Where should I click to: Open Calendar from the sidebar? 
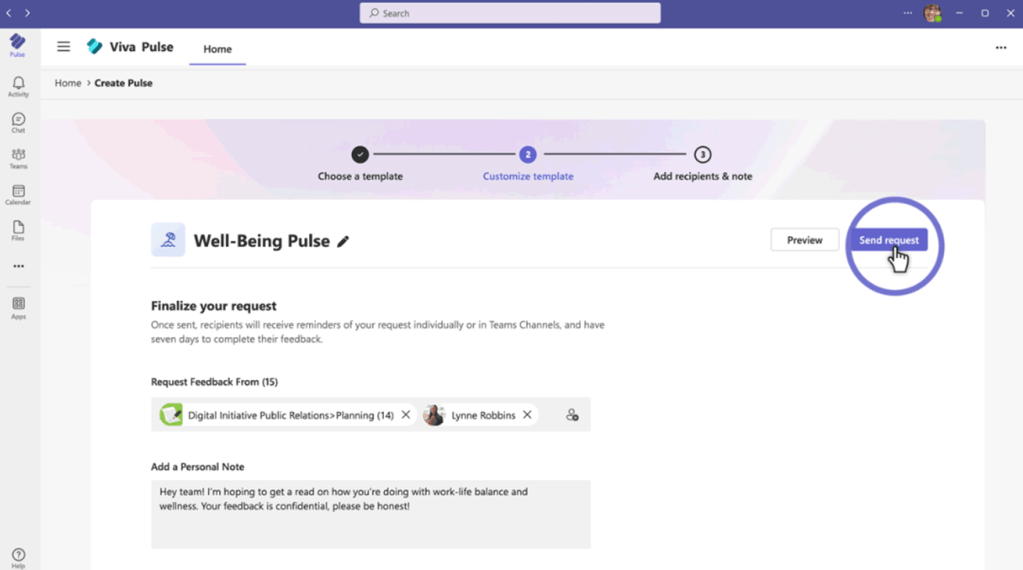(18, 194)
